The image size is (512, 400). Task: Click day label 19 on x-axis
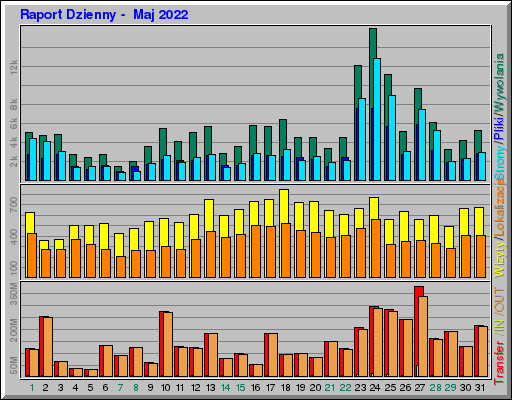[301, 388]
